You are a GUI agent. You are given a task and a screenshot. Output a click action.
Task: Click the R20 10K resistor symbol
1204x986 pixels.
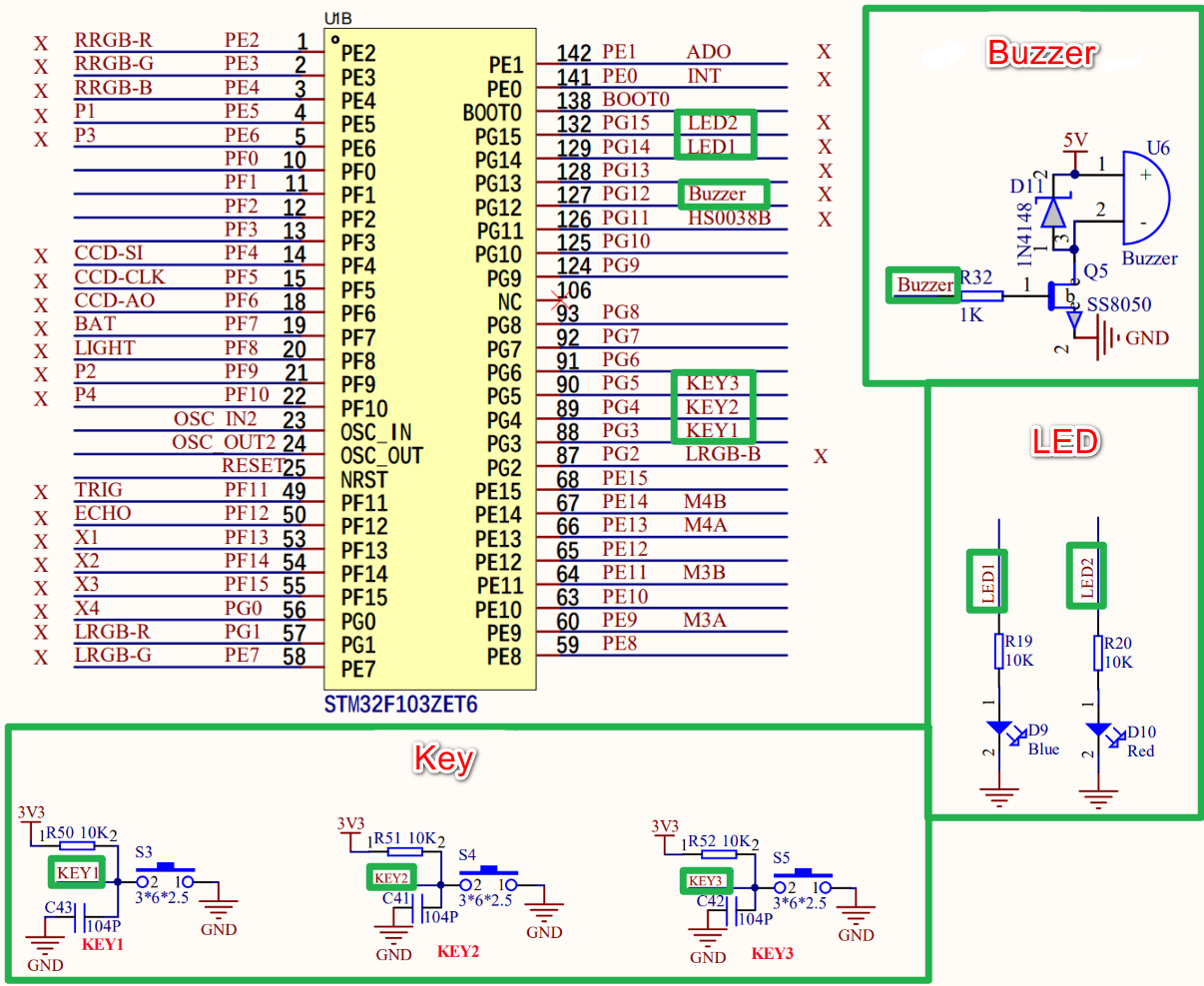click(x=1098, y=651)
